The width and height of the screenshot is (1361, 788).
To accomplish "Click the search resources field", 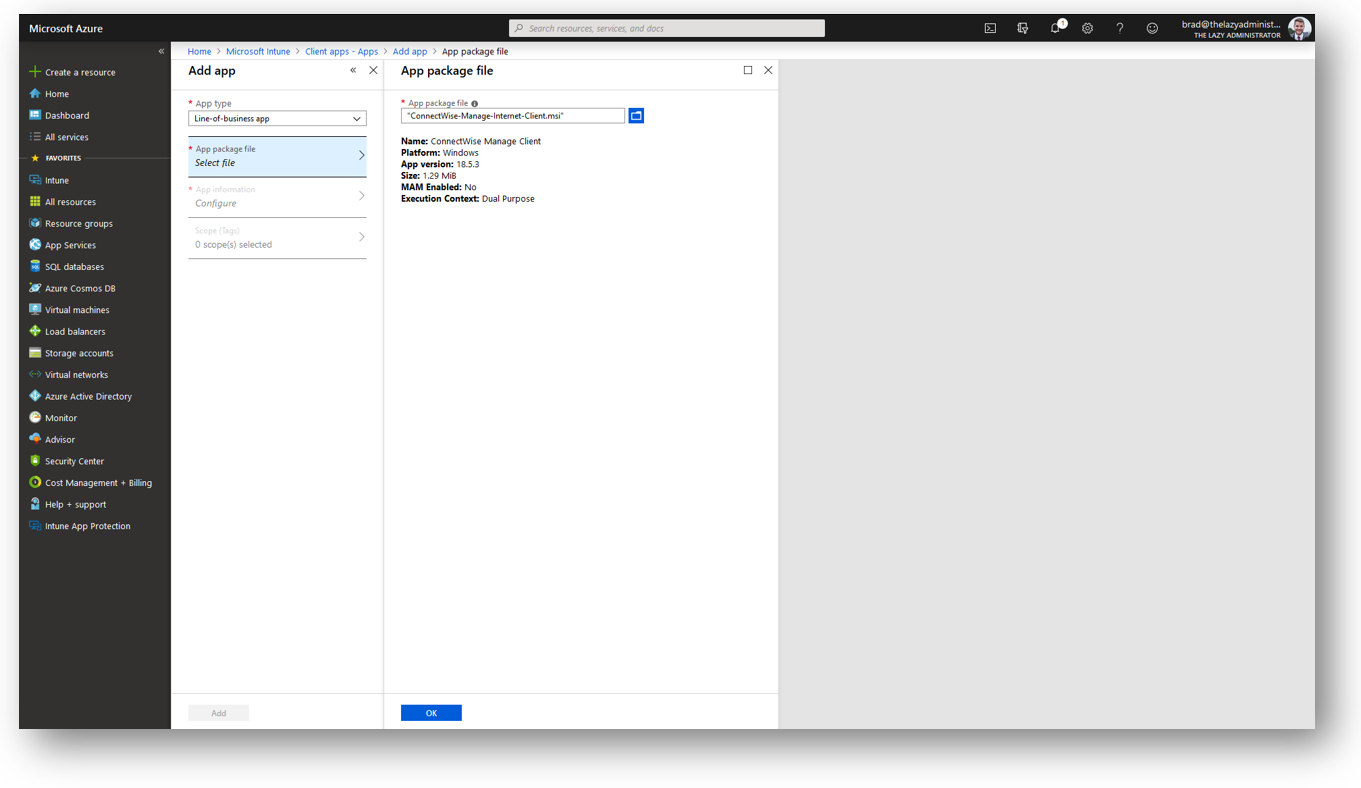I will 667,28.
